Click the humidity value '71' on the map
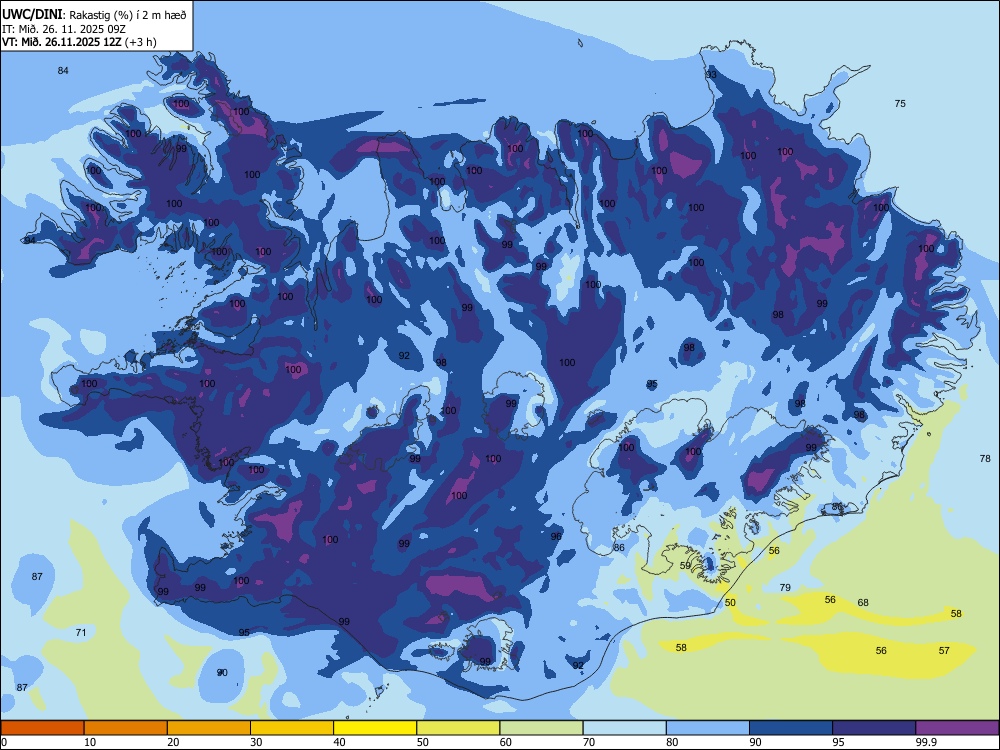Image resolution: width=1000 pixels, height=750 pixels. (x=81, y=633)
